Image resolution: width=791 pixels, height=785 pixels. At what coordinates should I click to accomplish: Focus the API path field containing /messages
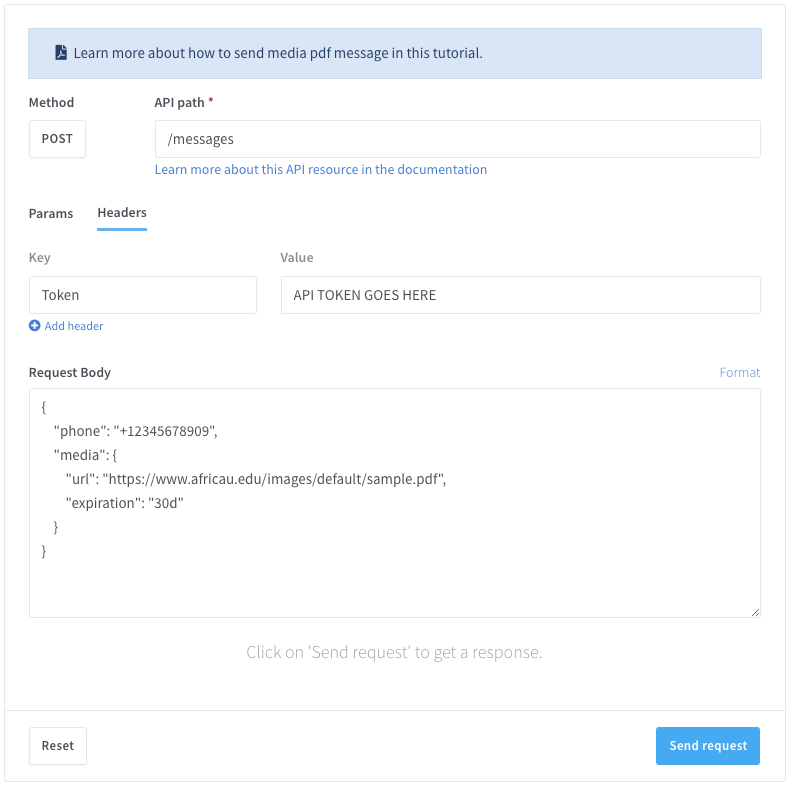(x=457, y=139)
